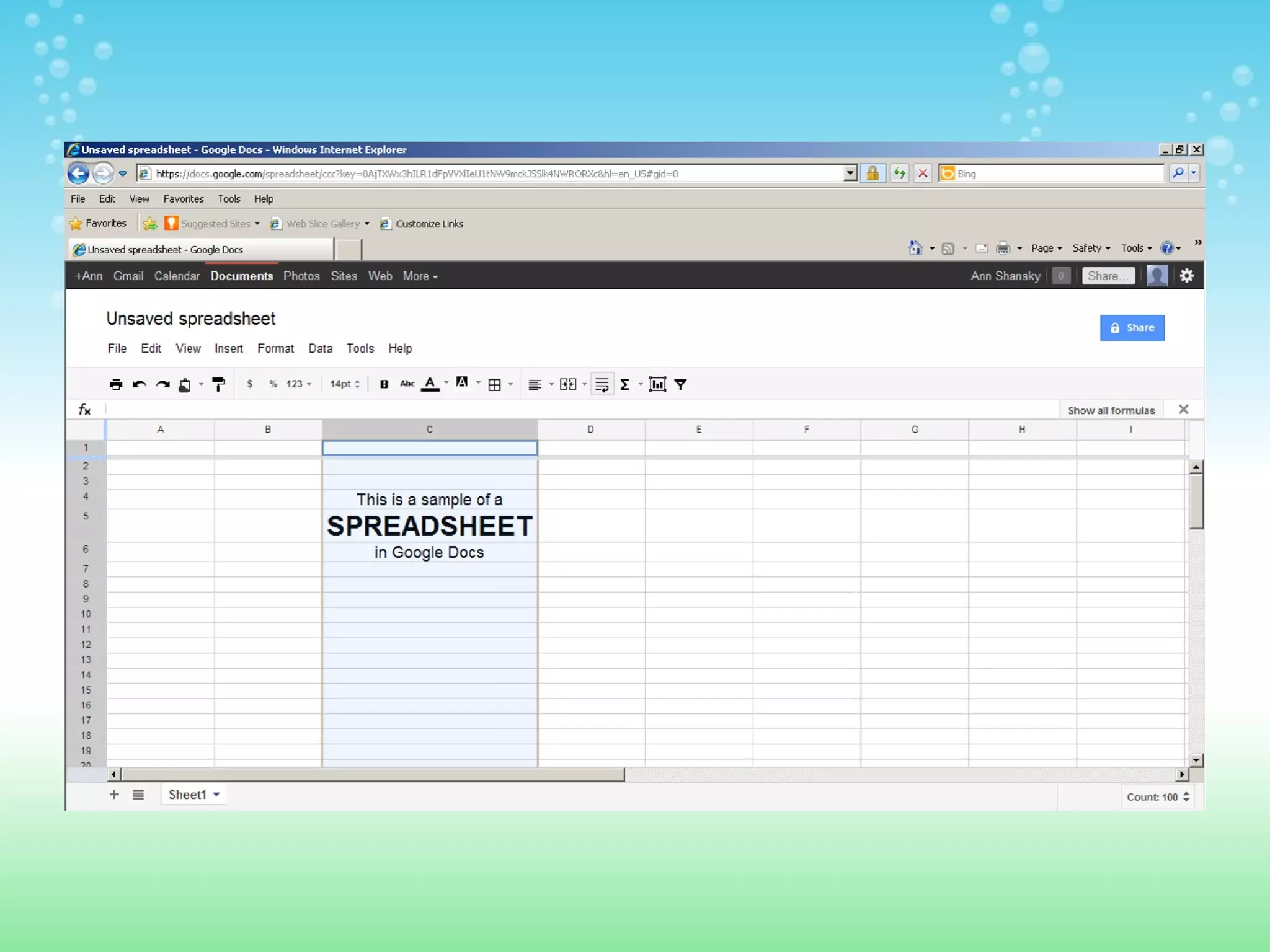Click the column C header
The width and height of the screenshot is (1270, 952).
429,429
